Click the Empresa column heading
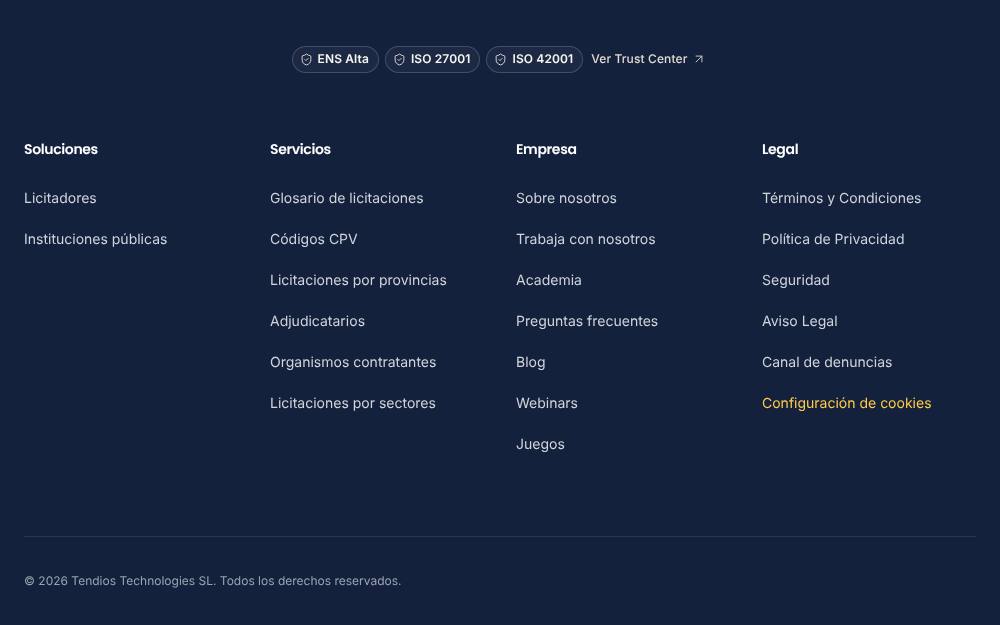The image size is (1000, 625). click(x=546, y=149)
